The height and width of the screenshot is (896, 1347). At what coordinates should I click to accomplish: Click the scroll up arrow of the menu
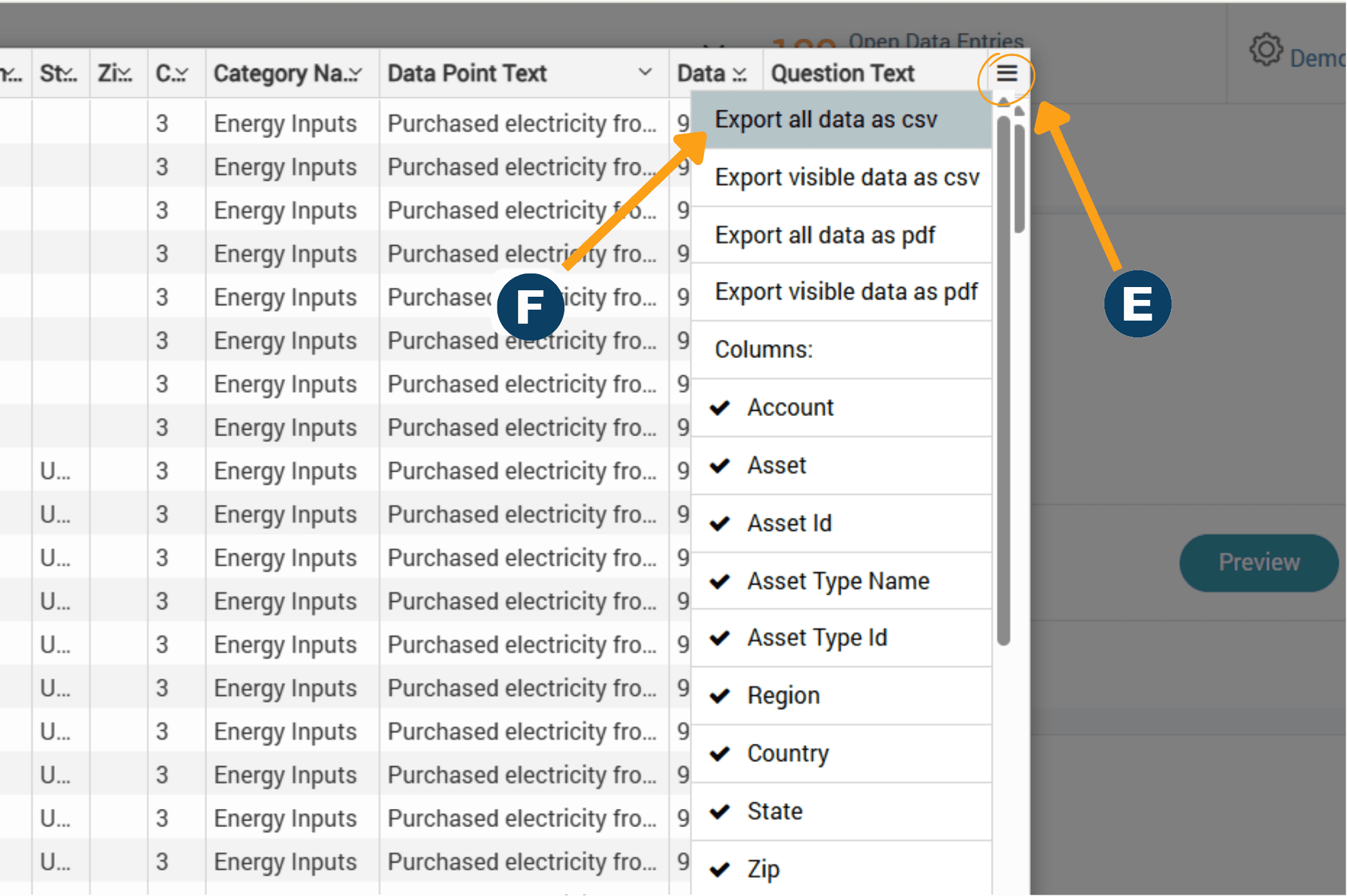coord(1003,101)
